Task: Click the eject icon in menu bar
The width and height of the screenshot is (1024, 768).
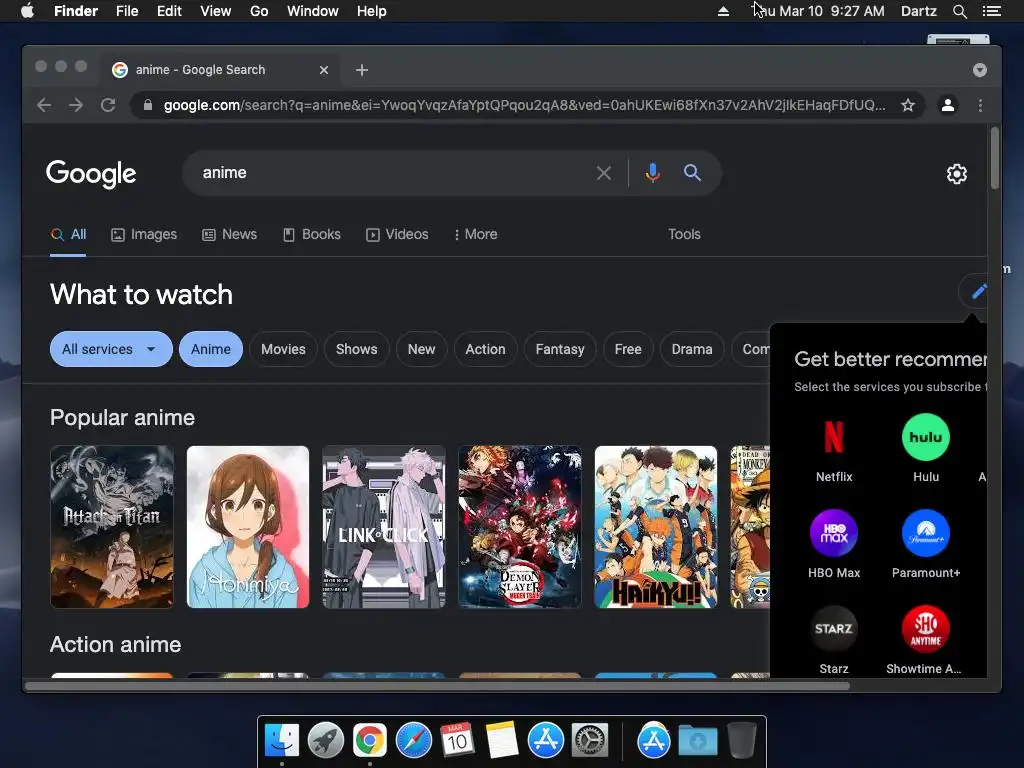Action: 723,11
